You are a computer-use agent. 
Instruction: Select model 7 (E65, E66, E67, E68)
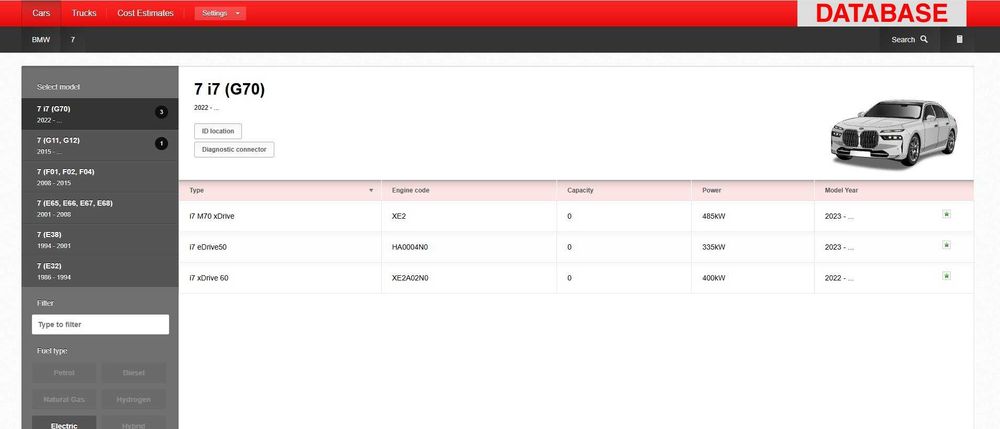(100, 208)
